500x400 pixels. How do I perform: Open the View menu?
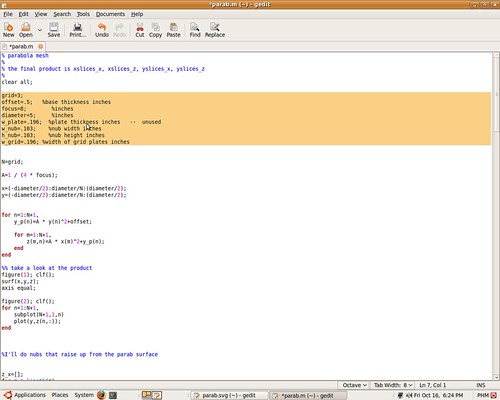tap(41, 14)
